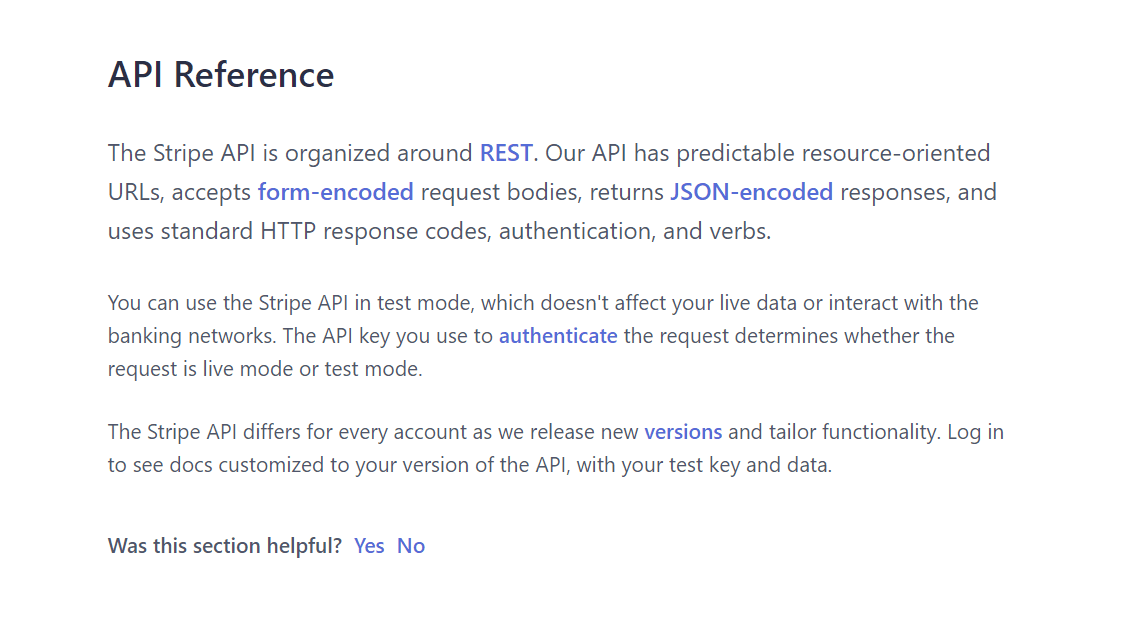Open the JSON-encoded link
The image size is (1137, 640).
[751, 192]
